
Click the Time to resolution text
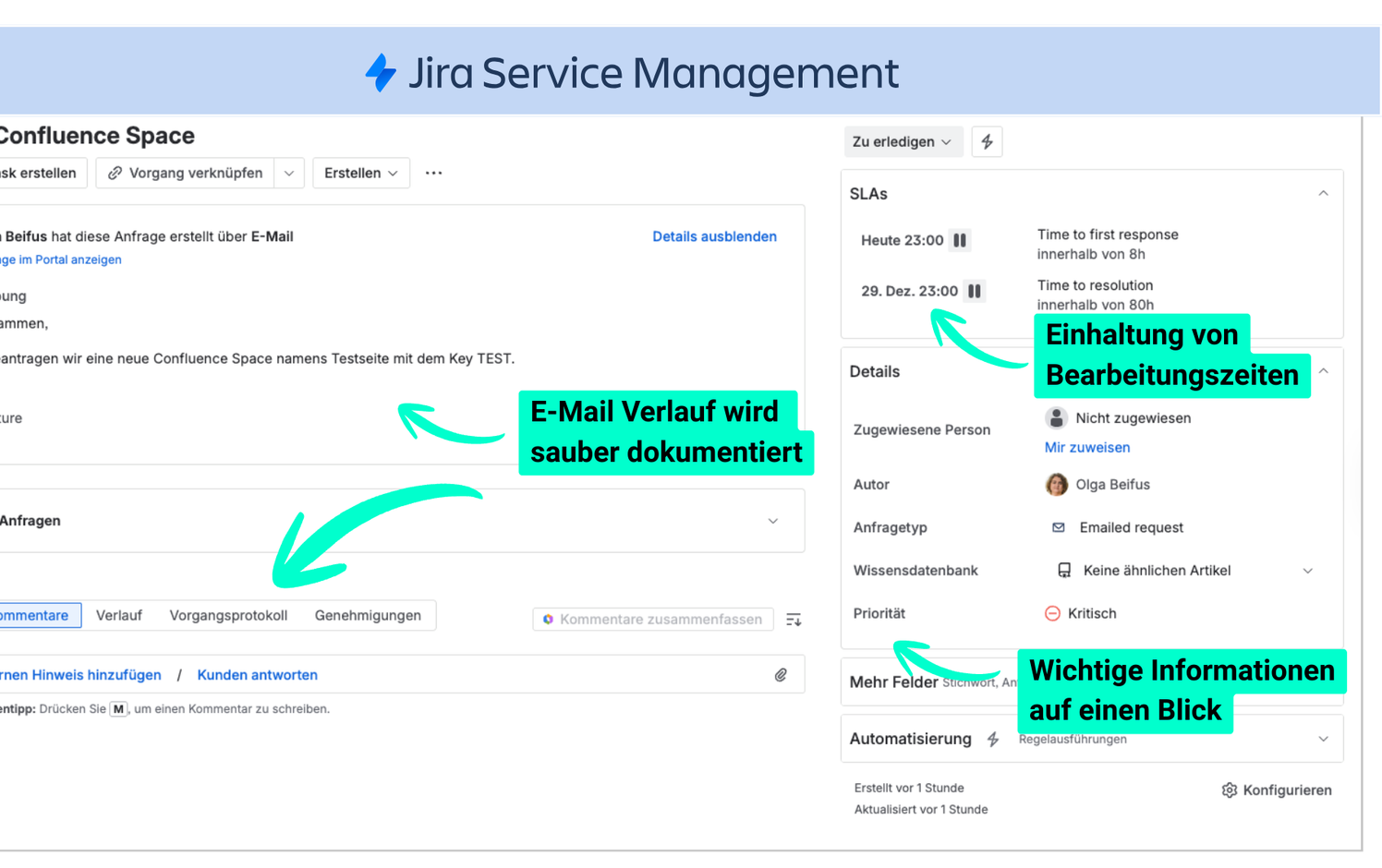[1095, 285]
